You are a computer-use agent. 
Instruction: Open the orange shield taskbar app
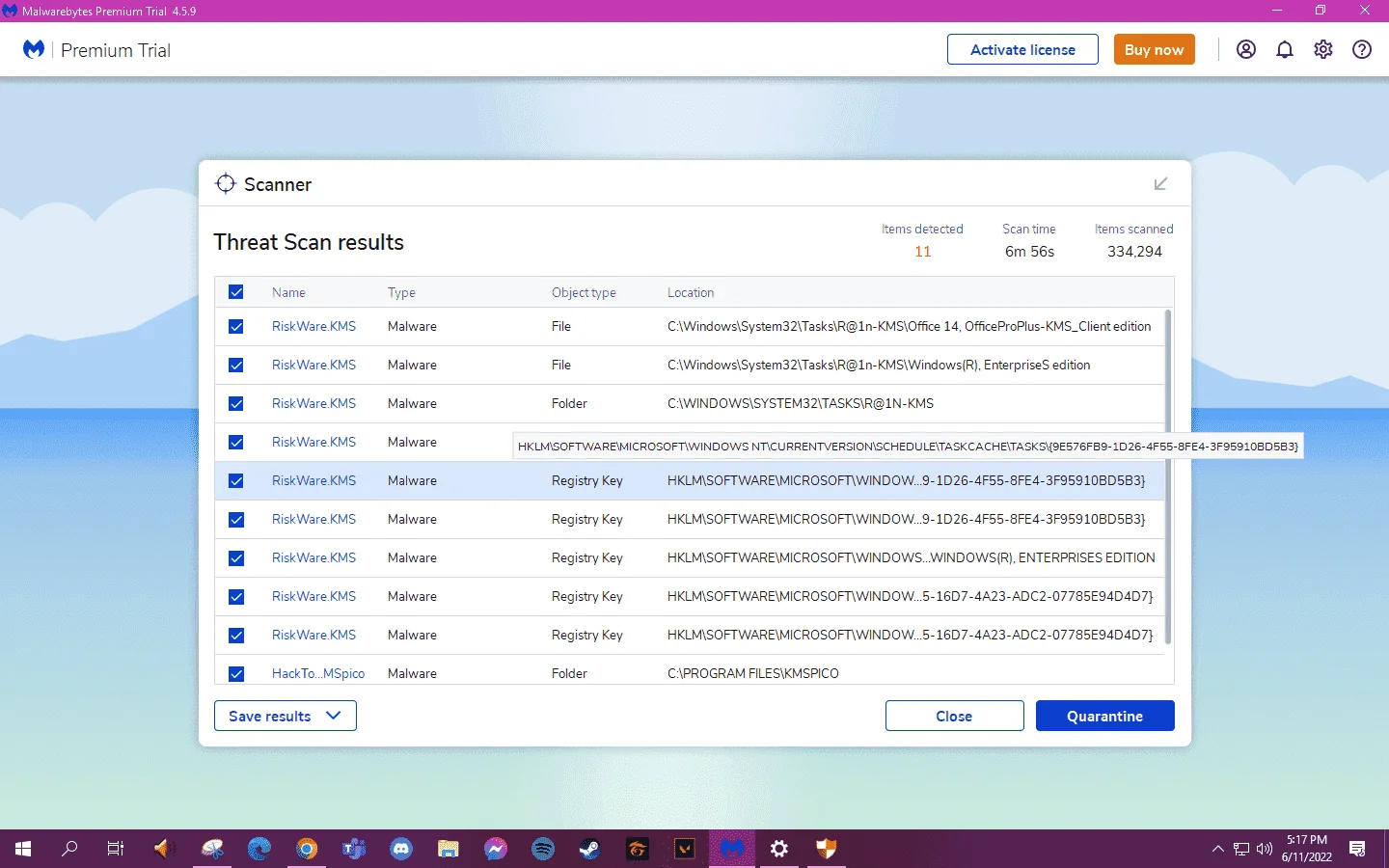827,849
